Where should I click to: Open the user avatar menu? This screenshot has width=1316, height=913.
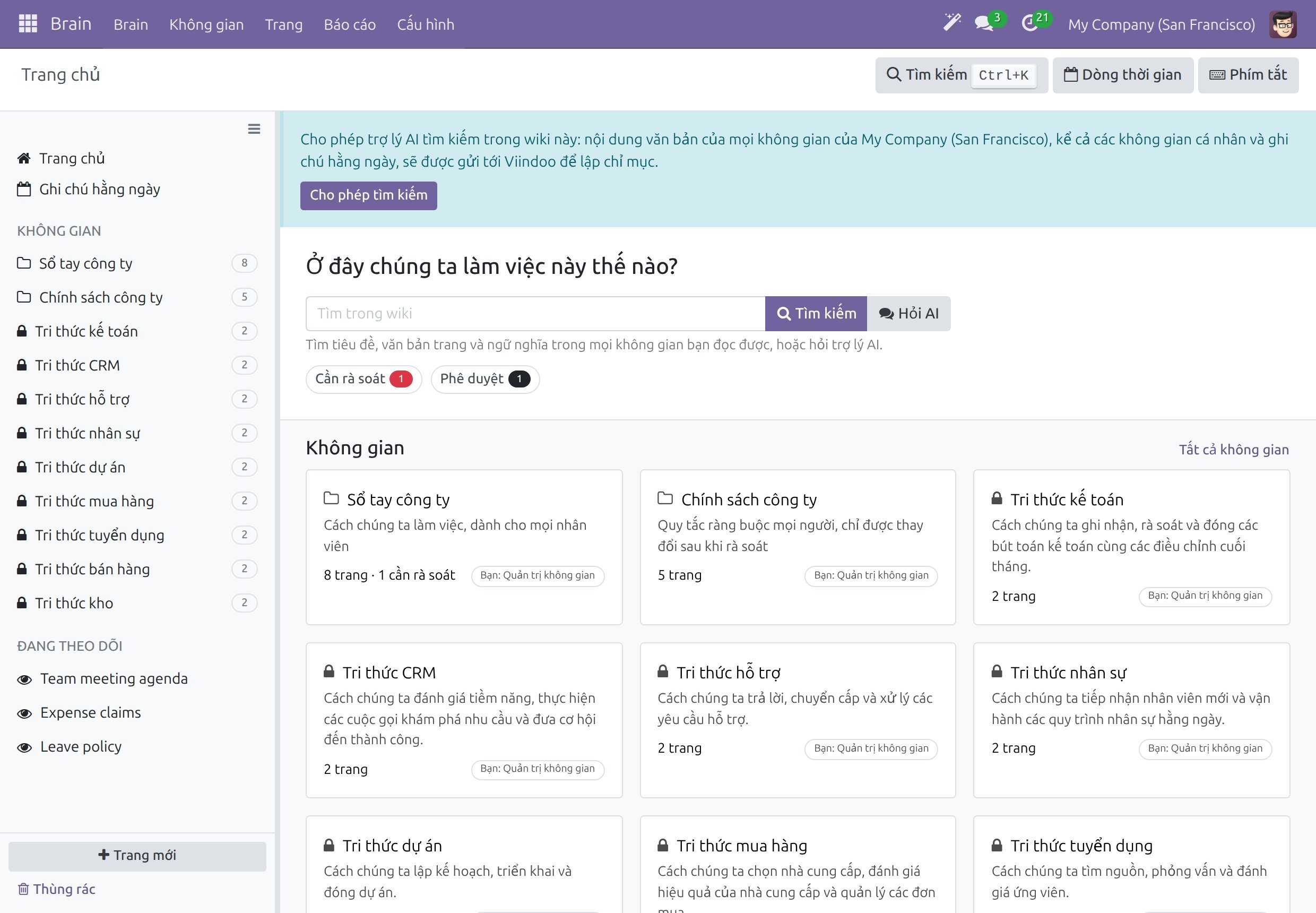tap(1283, 24)
